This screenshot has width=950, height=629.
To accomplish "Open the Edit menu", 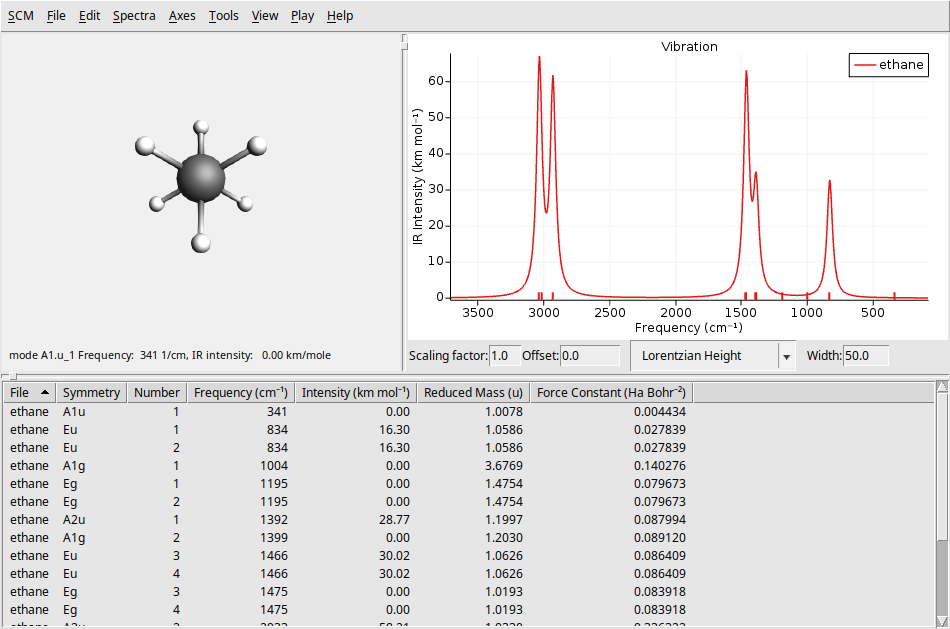I will click(89, 15).
